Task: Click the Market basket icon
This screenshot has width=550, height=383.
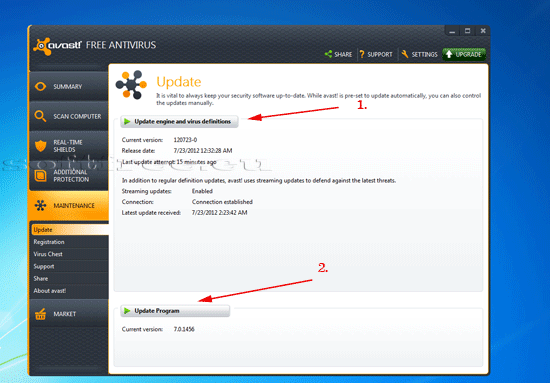Action: (x=40, y=314)
